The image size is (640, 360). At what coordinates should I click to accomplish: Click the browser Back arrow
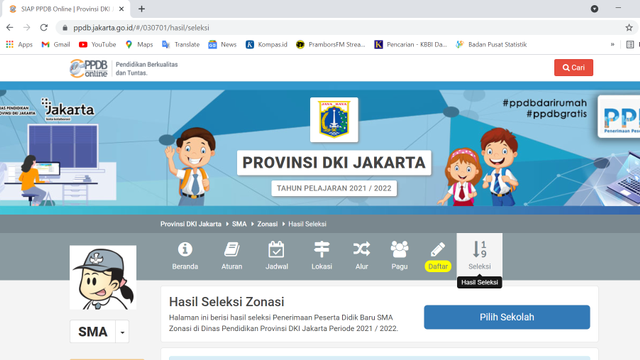pyautogui.click(x=10, y=28)
